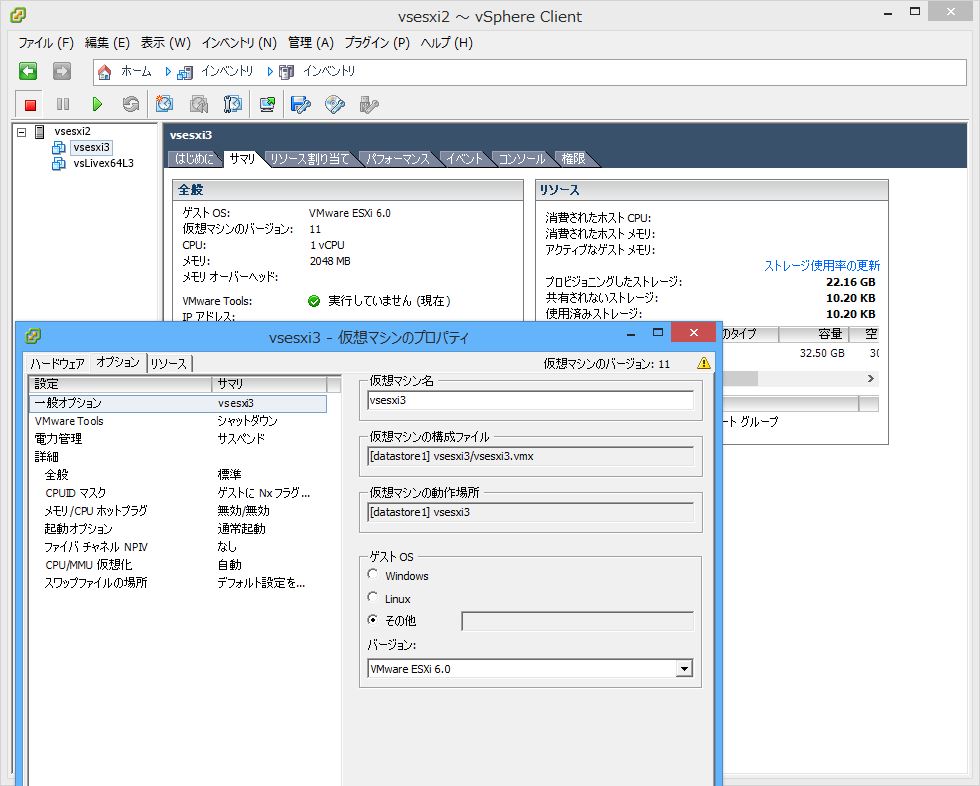Open Snapshot Manager toolbar icon

pos(232,104)
